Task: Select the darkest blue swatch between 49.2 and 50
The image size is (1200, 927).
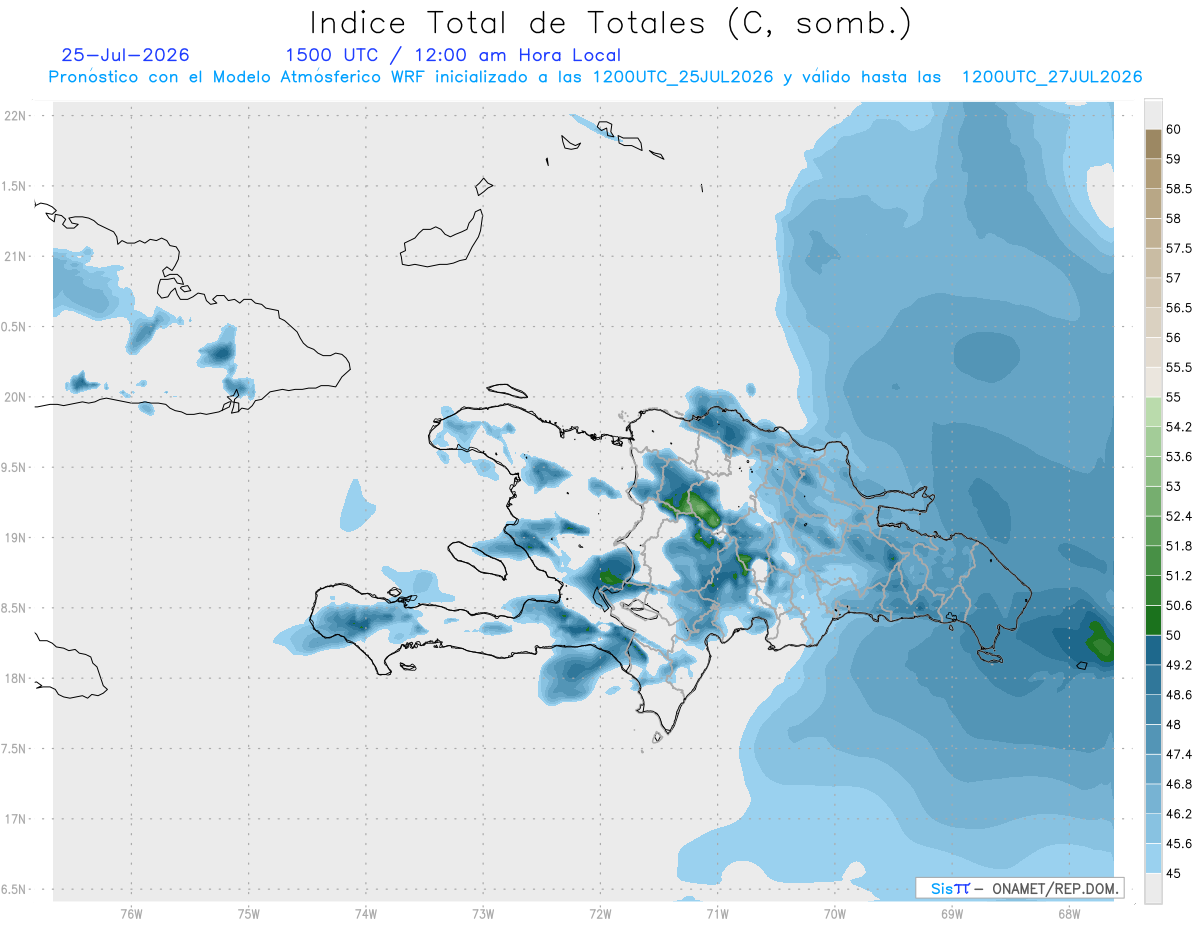Action: 1153,650
